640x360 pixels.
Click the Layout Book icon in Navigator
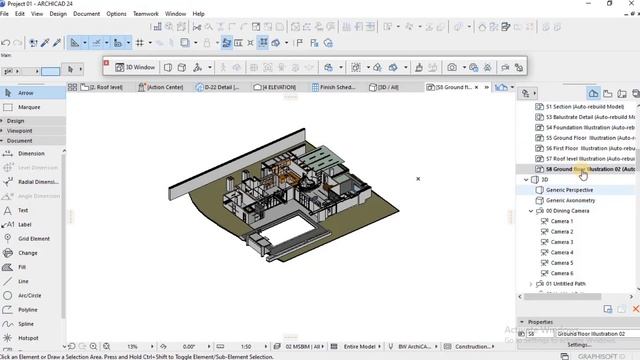[622, 93]
